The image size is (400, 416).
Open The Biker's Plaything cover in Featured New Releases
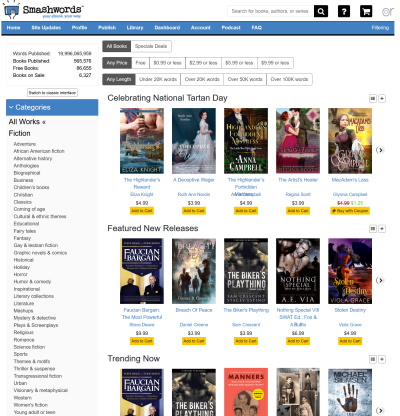pos(246,271)
